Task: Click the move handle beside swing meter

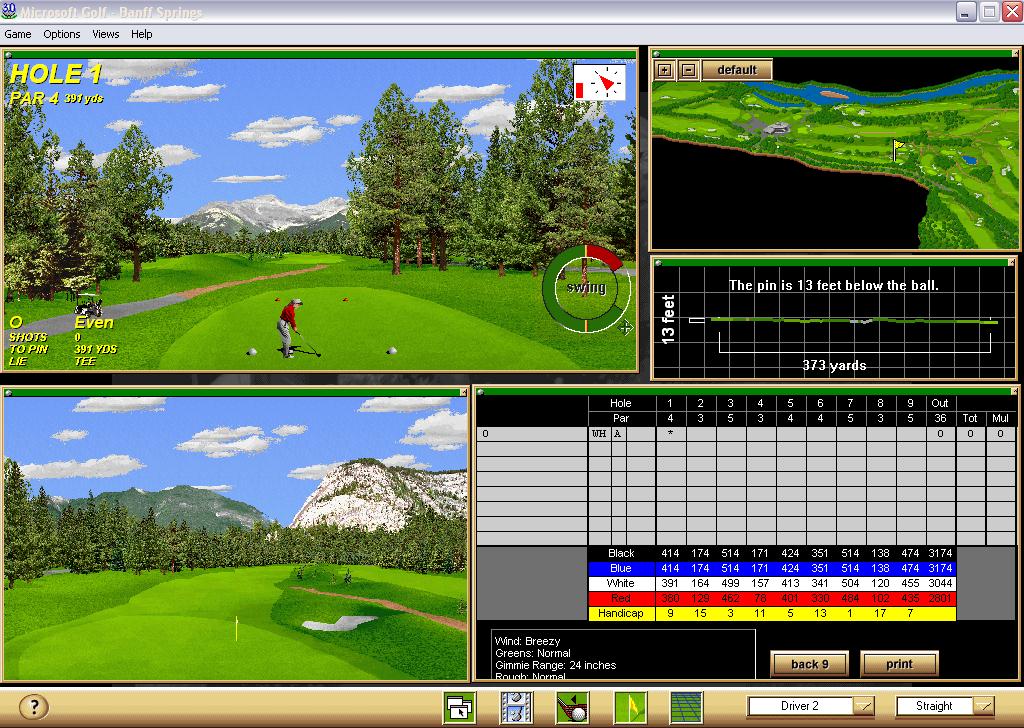Action: point(626,327)
